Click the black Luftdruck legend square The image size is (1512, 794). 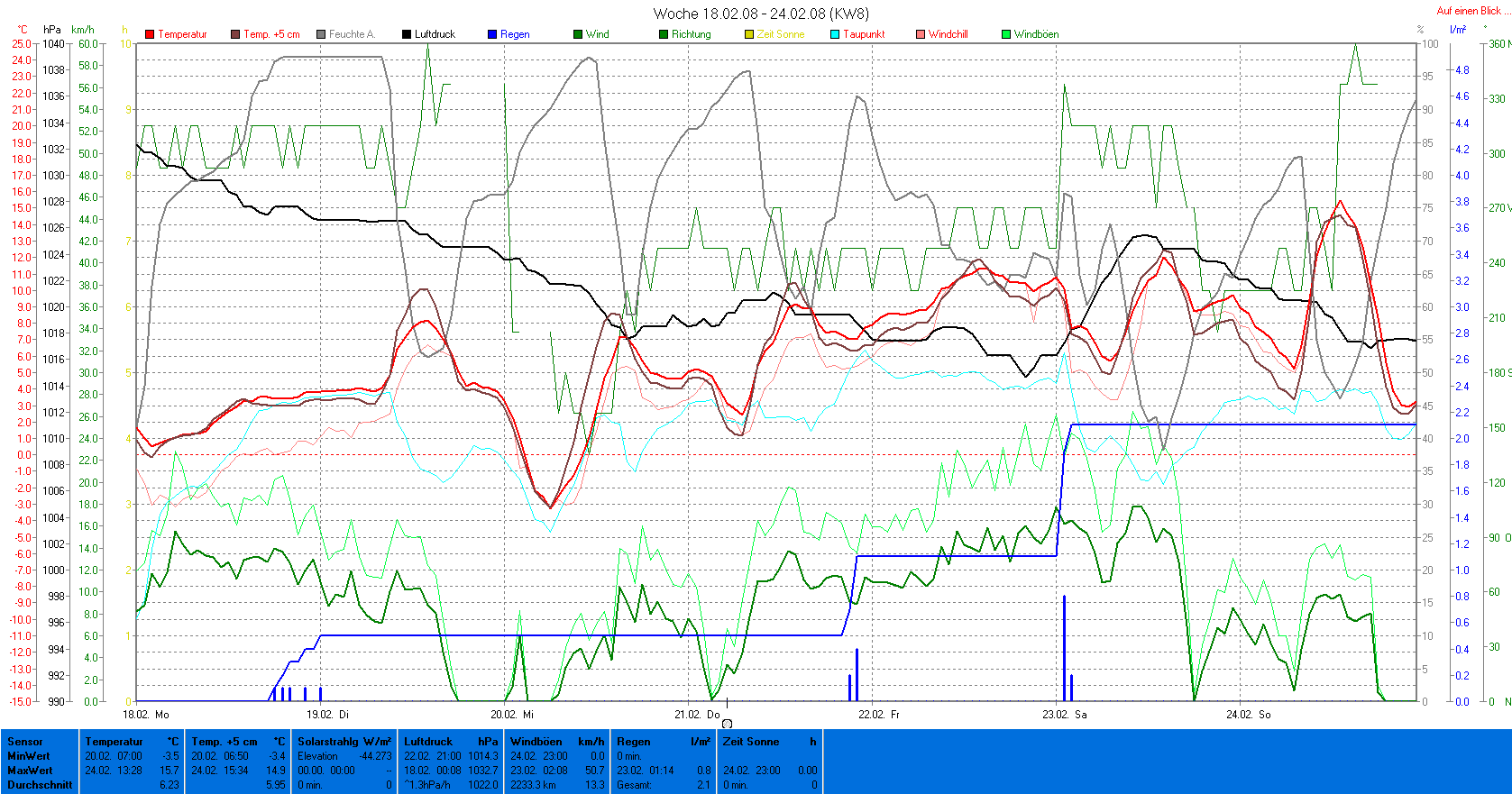(407, 34)
